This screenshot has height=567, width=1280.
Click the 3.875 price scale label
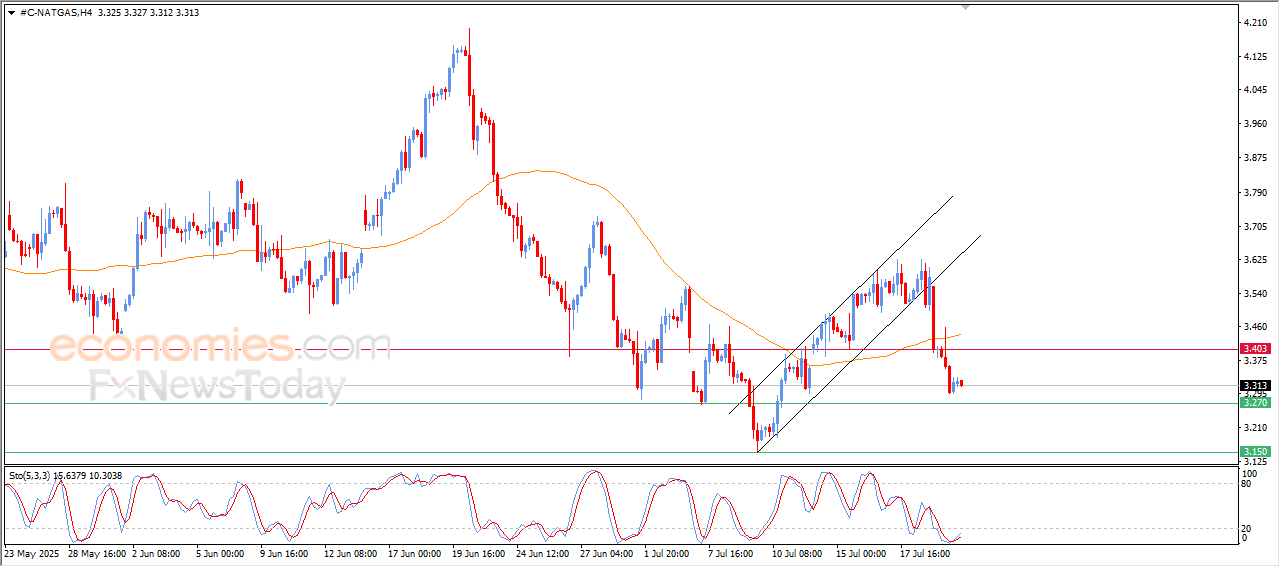[x=1257, y=158]
